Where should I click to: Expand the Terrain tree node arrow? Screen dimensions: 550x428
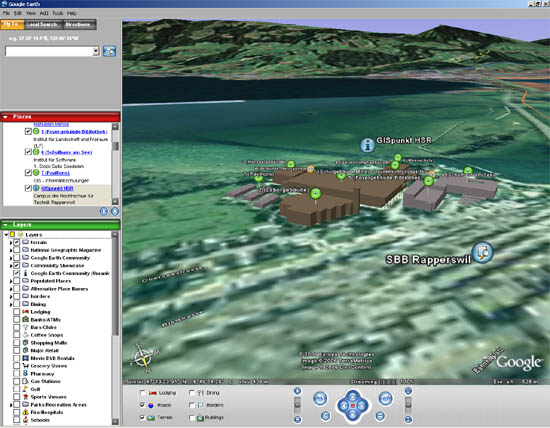pyautogui.click(x=11, y=242)
